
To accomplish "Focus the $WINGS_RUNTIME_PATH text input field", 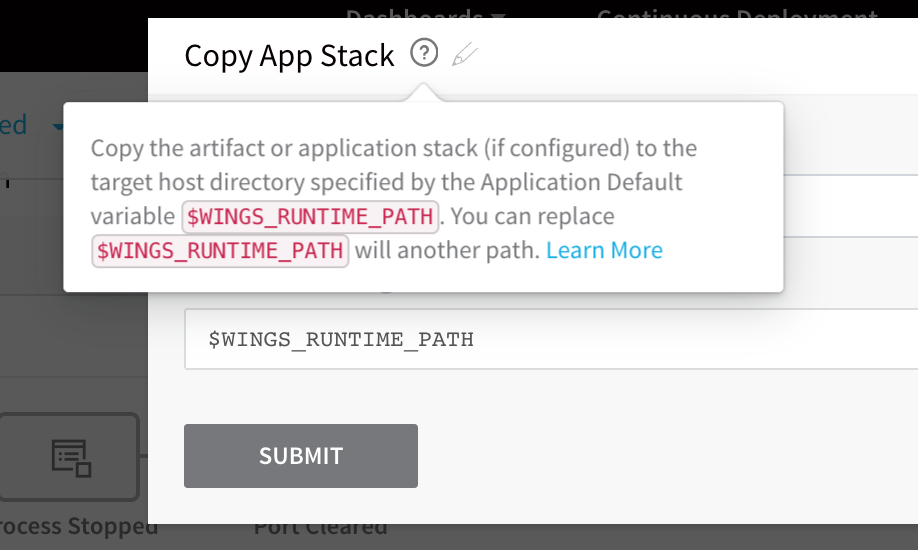I will tap(551, 339).
